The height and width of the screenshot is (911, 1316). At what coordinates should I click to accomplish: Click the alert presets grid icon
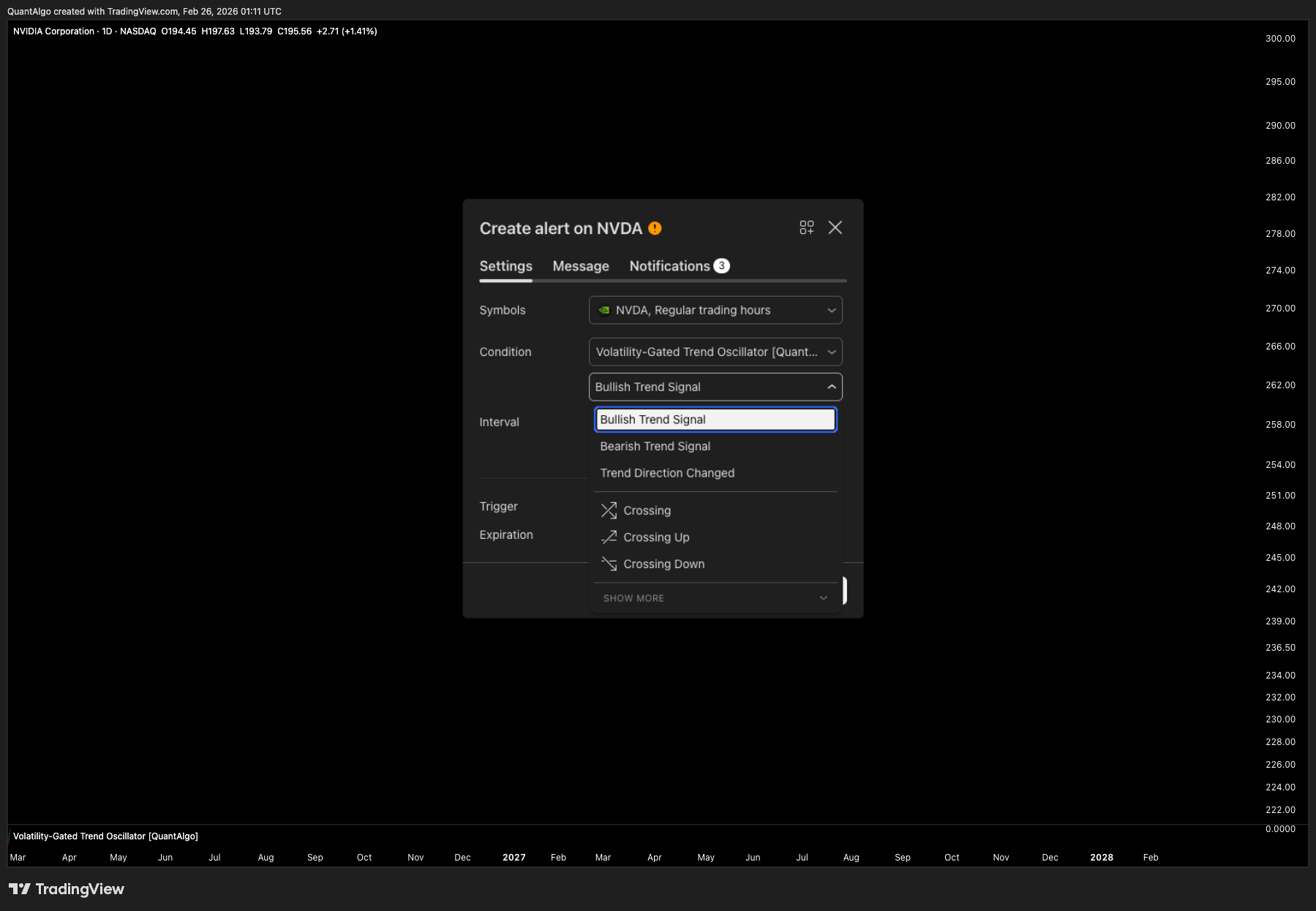pyautogui.click(x=806, y=228)
